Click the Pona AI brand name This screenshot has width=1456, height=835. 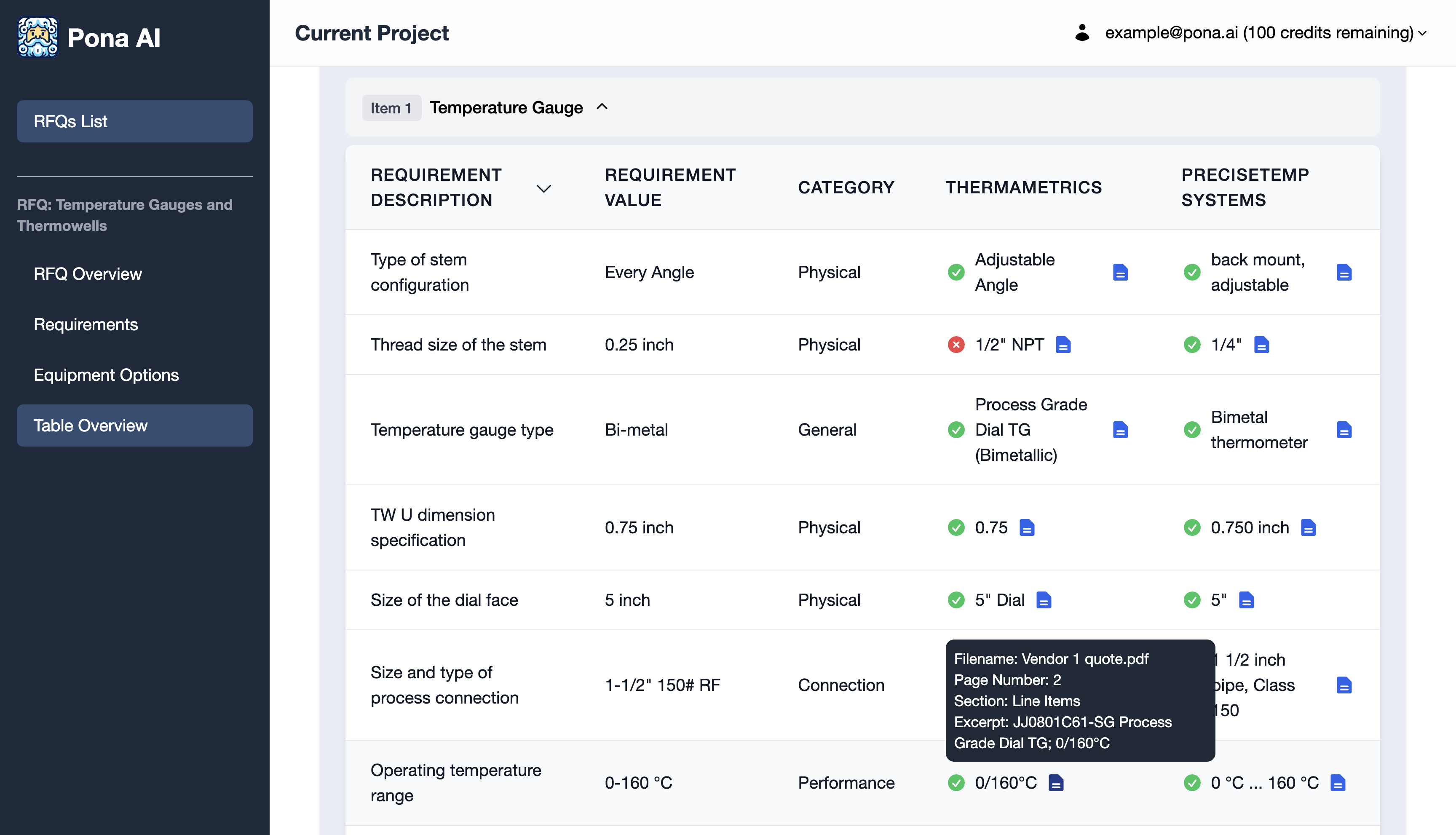pyautogui.click(x=114, y=38)
